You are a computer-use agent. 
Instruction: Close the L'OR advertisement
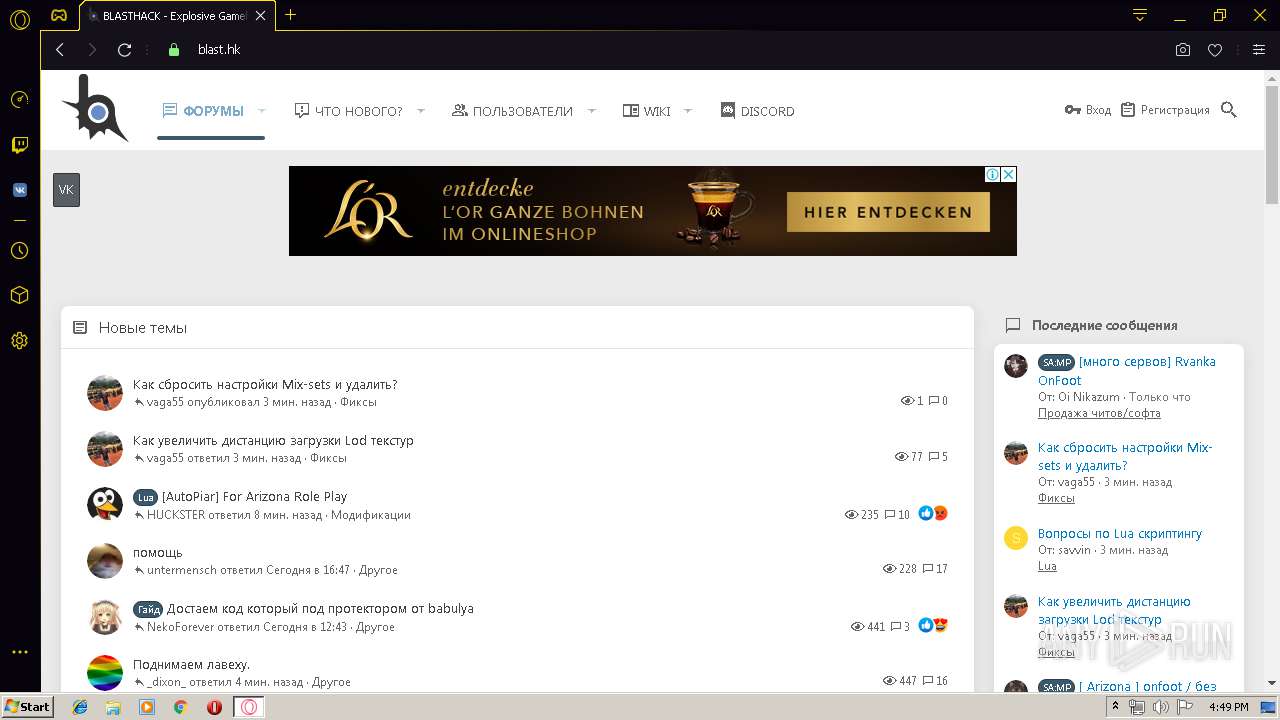click(1009, 174)
